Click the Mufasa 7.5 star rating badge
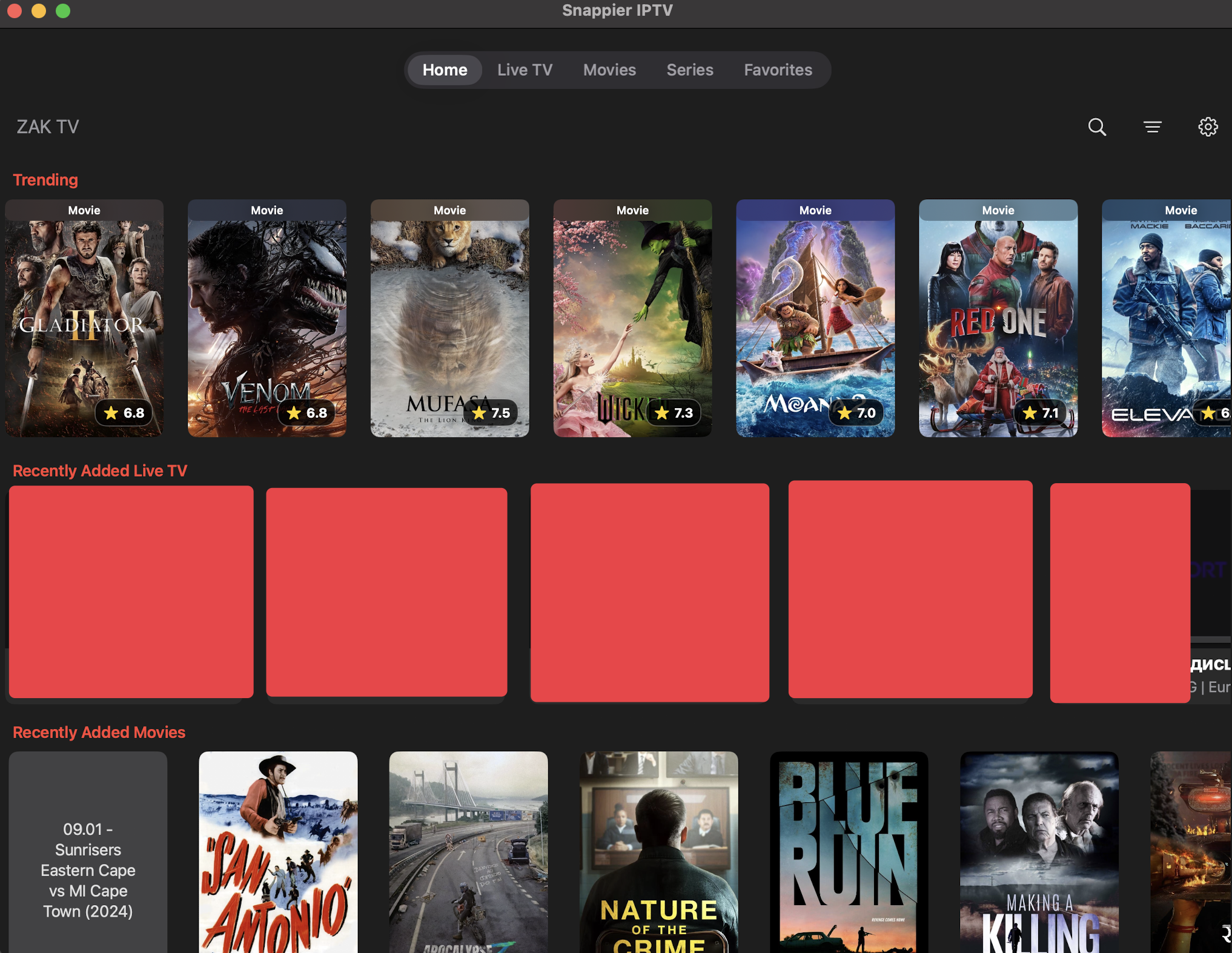This screenshot has width=1232, height=953. pos(491,413)
